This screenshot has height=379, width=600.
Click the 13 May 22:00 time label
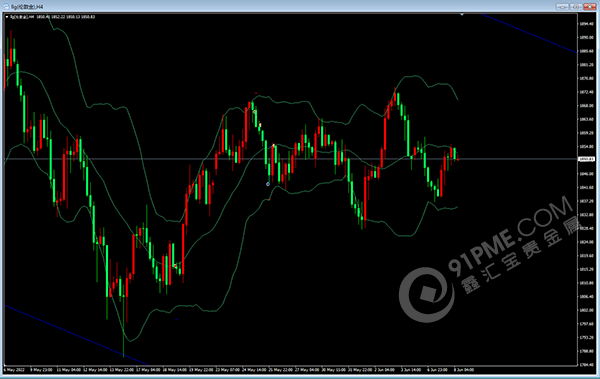pos(122,370)
